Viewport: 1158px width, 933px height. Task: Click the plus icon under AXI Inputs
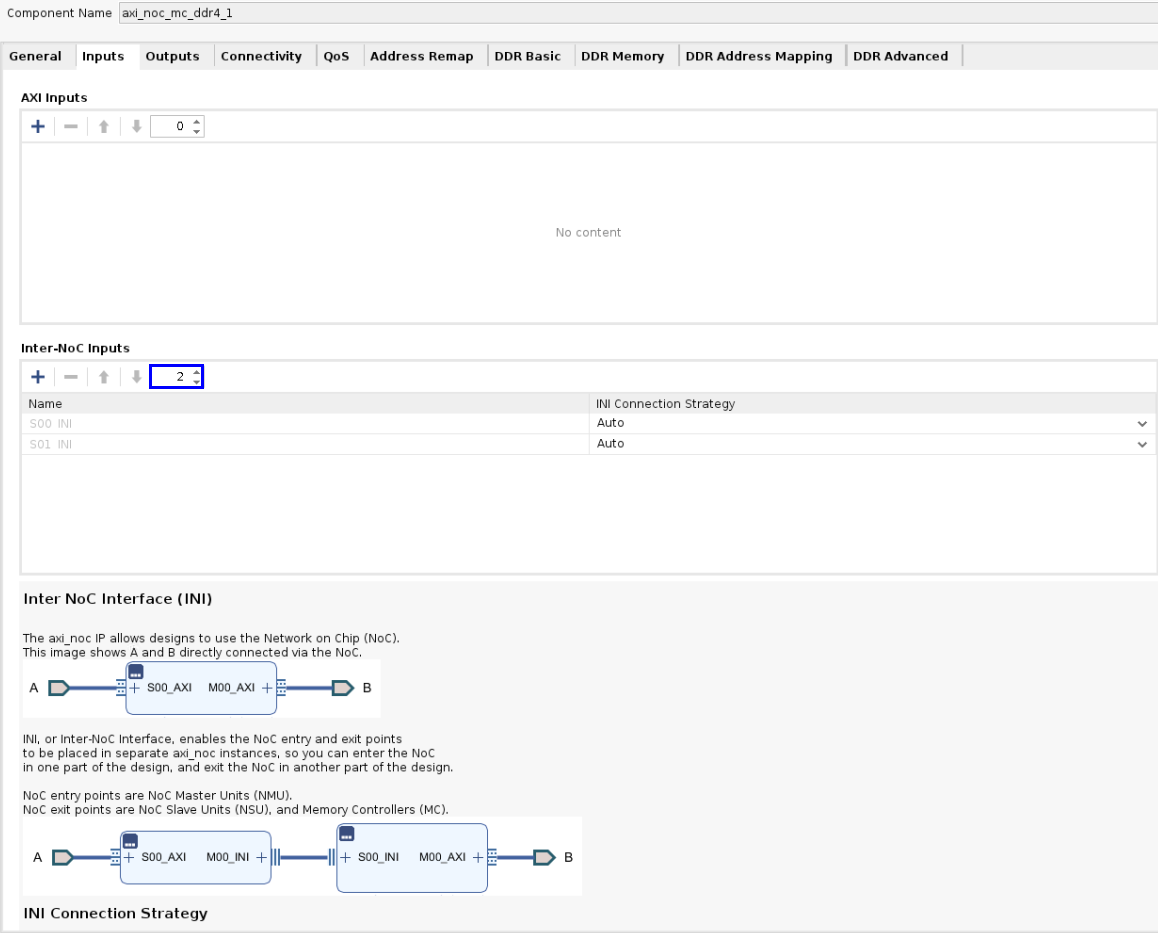click(x=38, y=127)
